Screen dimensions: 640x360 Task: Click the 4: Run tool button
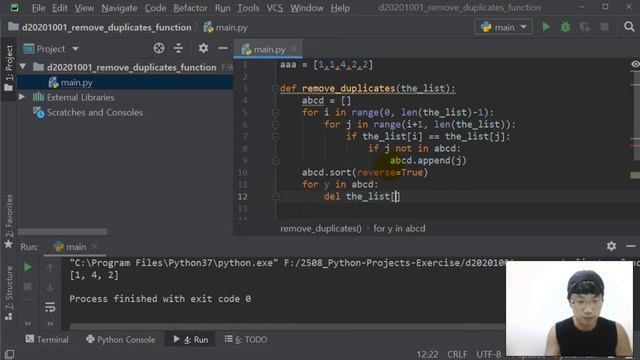pyautogui.click(x=191, y=340)
